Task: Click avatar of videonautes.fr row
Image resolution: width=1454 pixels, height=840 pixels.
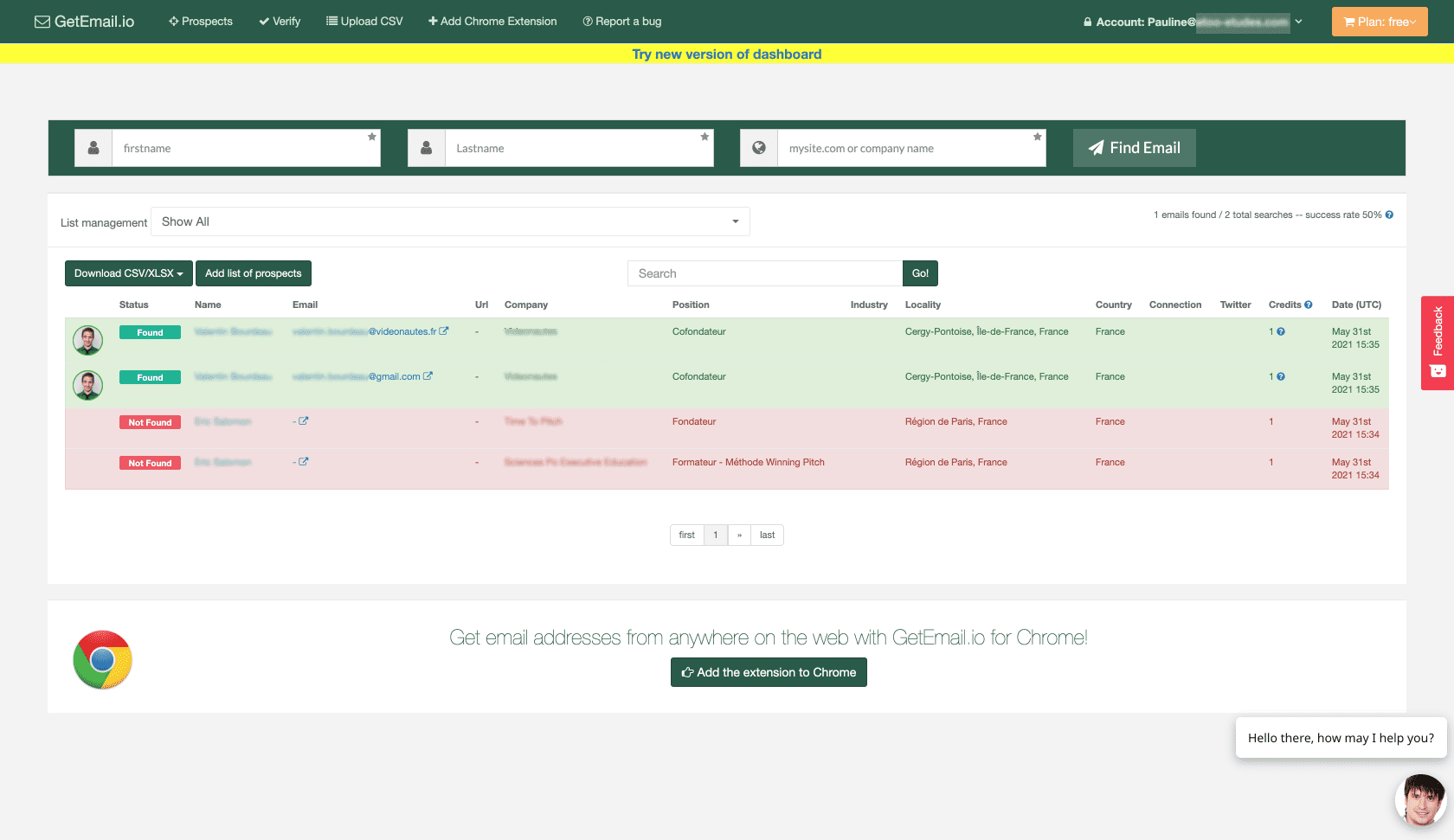Action: pyautogui.click(x=88, y=340)
